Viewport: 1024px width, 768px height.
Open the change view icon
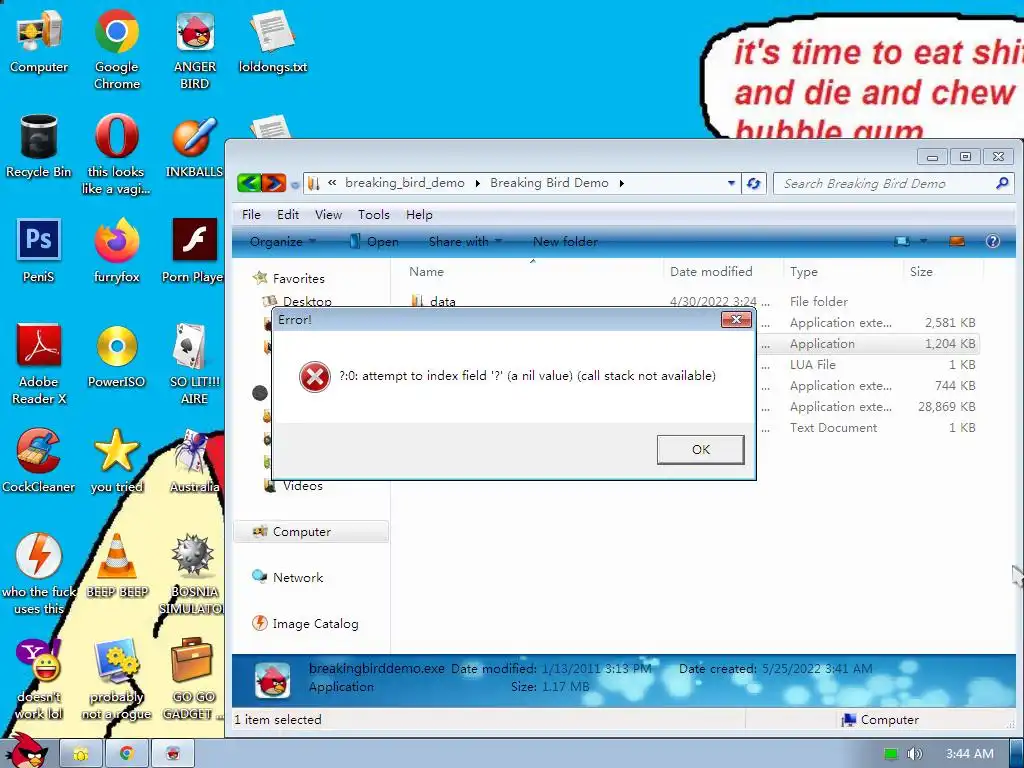click(x=902, y=242)
